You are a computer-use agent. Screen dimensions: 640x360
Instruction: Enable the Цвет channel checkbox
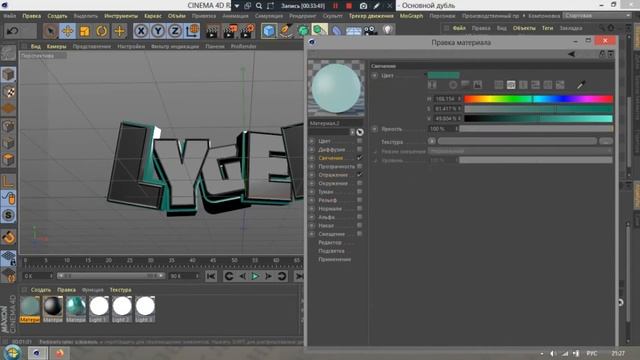pos(360,141)
